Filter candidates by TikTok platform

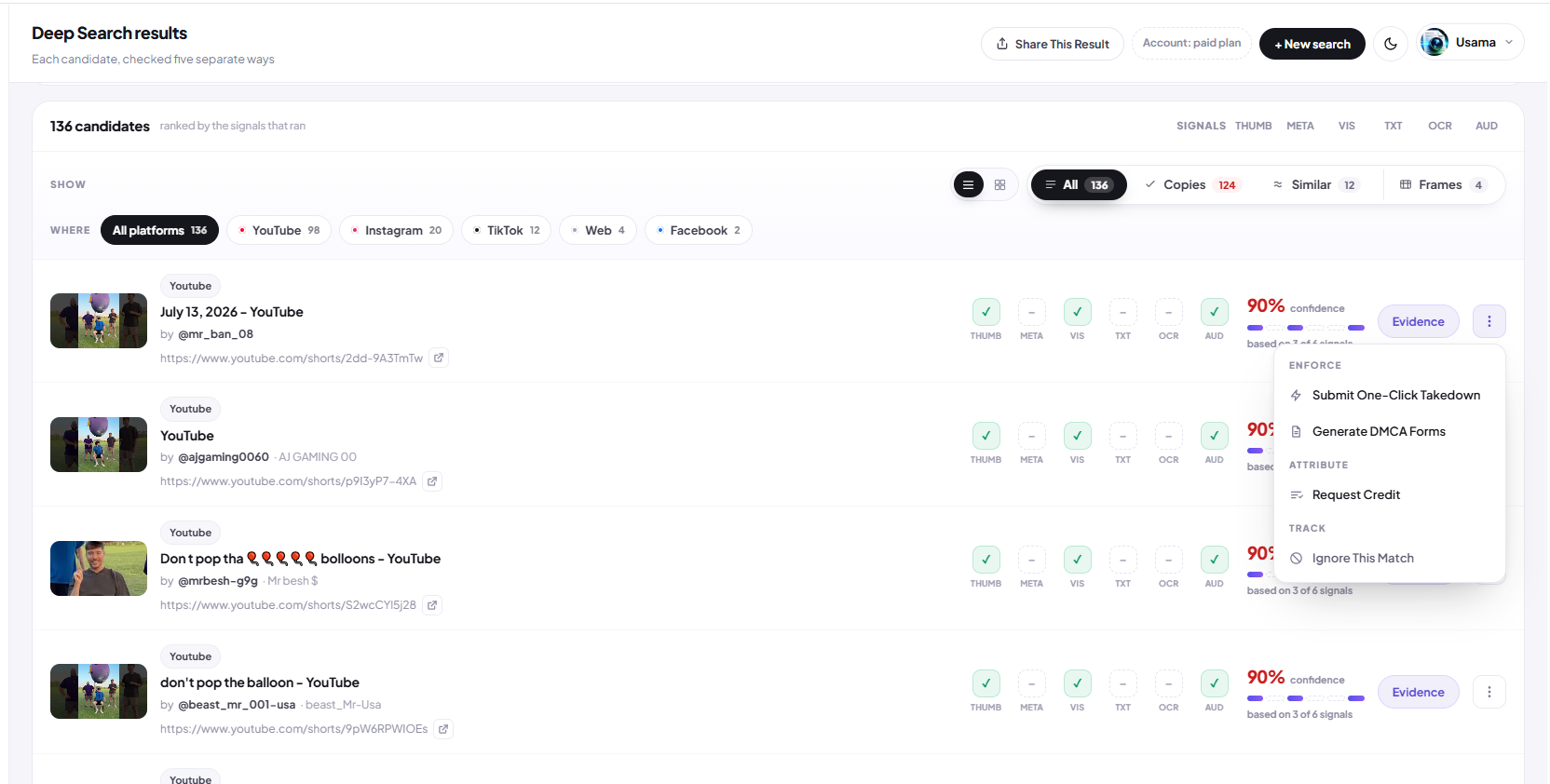click(506, 230)
